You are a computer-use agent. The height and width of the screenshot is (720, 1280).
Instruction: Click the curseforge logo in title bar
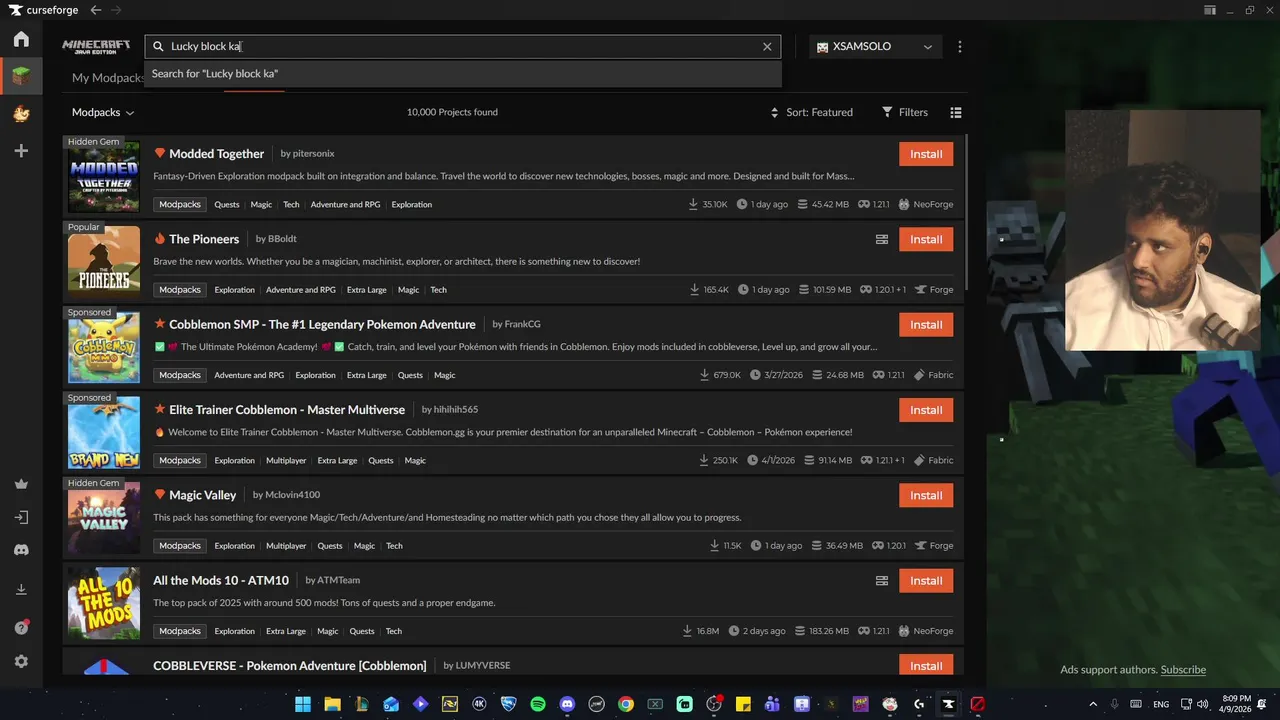click(x=43, y=10)
